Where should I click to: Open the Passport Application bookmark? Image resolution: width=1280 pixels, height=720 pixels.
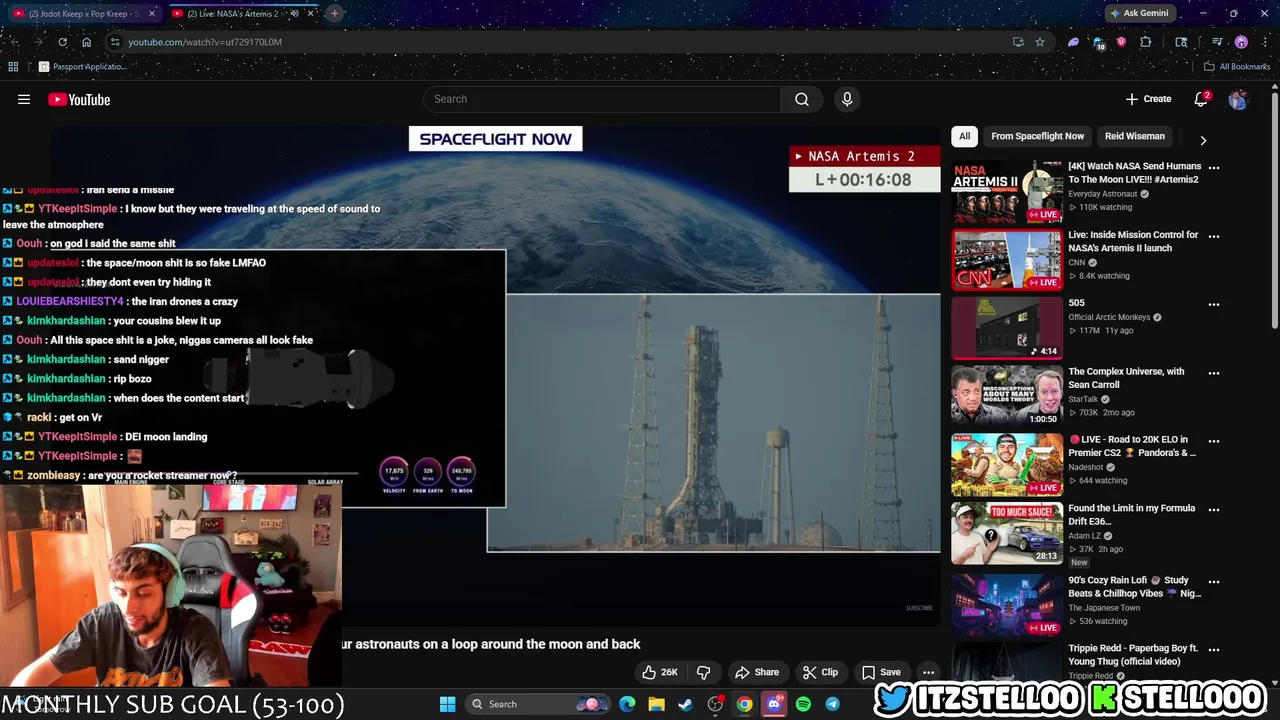click(82, 67)
